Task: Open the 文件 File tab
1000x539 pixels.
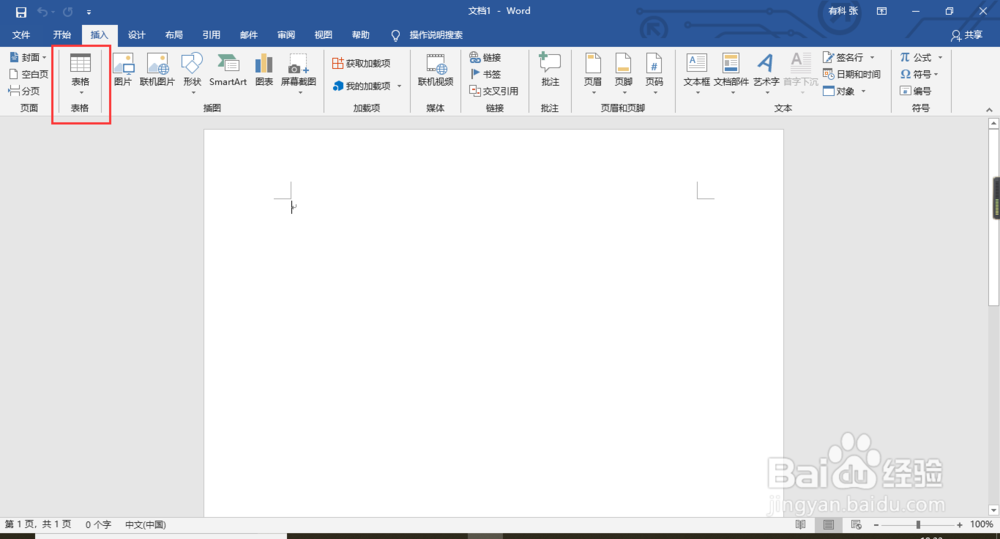Action: [21, 35]
